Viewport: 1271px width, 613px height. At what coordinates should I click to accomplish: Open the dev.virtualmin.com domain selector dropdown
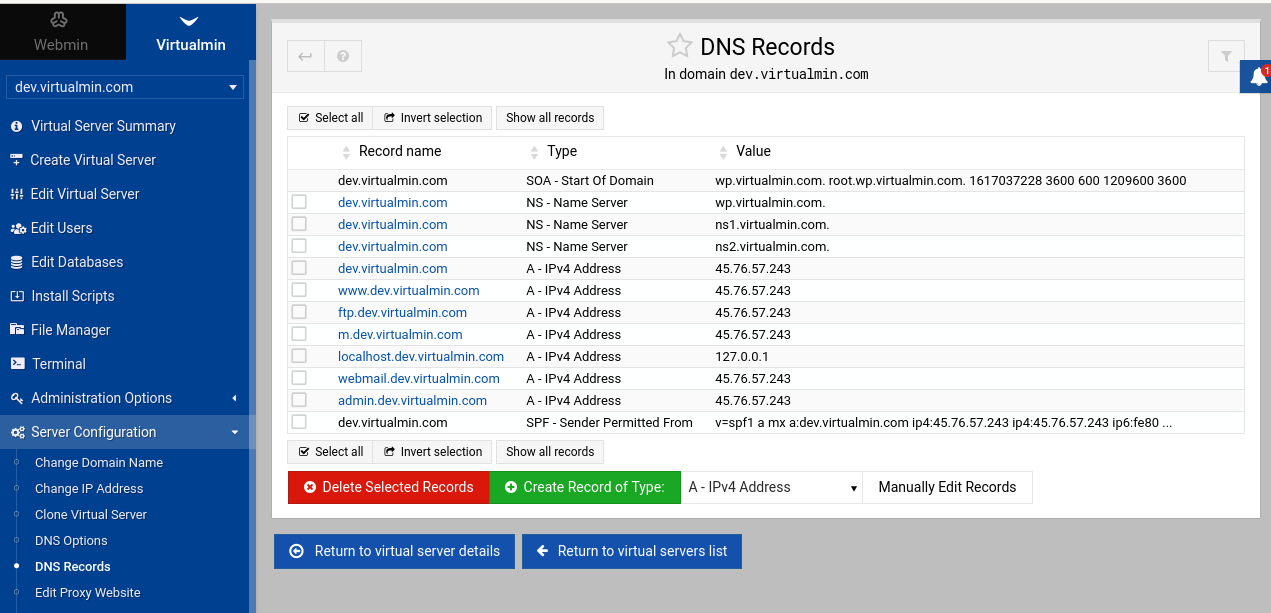125,87
